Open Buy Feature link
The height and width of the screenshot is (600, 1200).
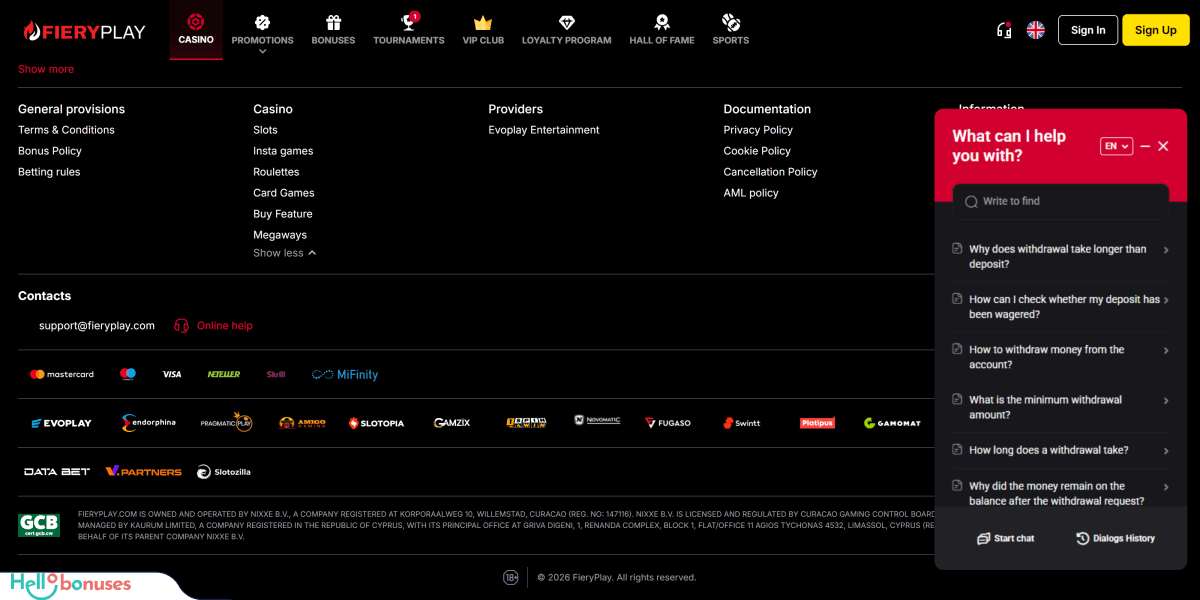[283, 214]
